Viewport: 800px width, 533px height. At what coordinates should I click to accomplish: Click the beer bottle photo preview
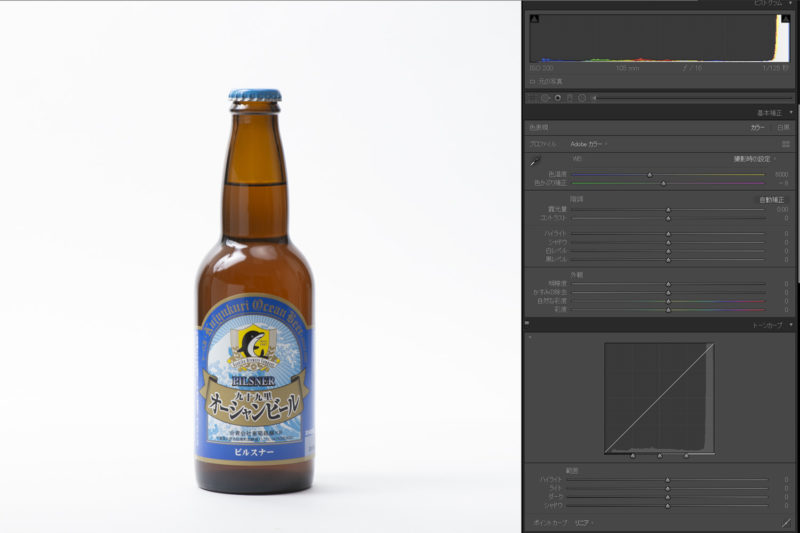pos(260,267)
